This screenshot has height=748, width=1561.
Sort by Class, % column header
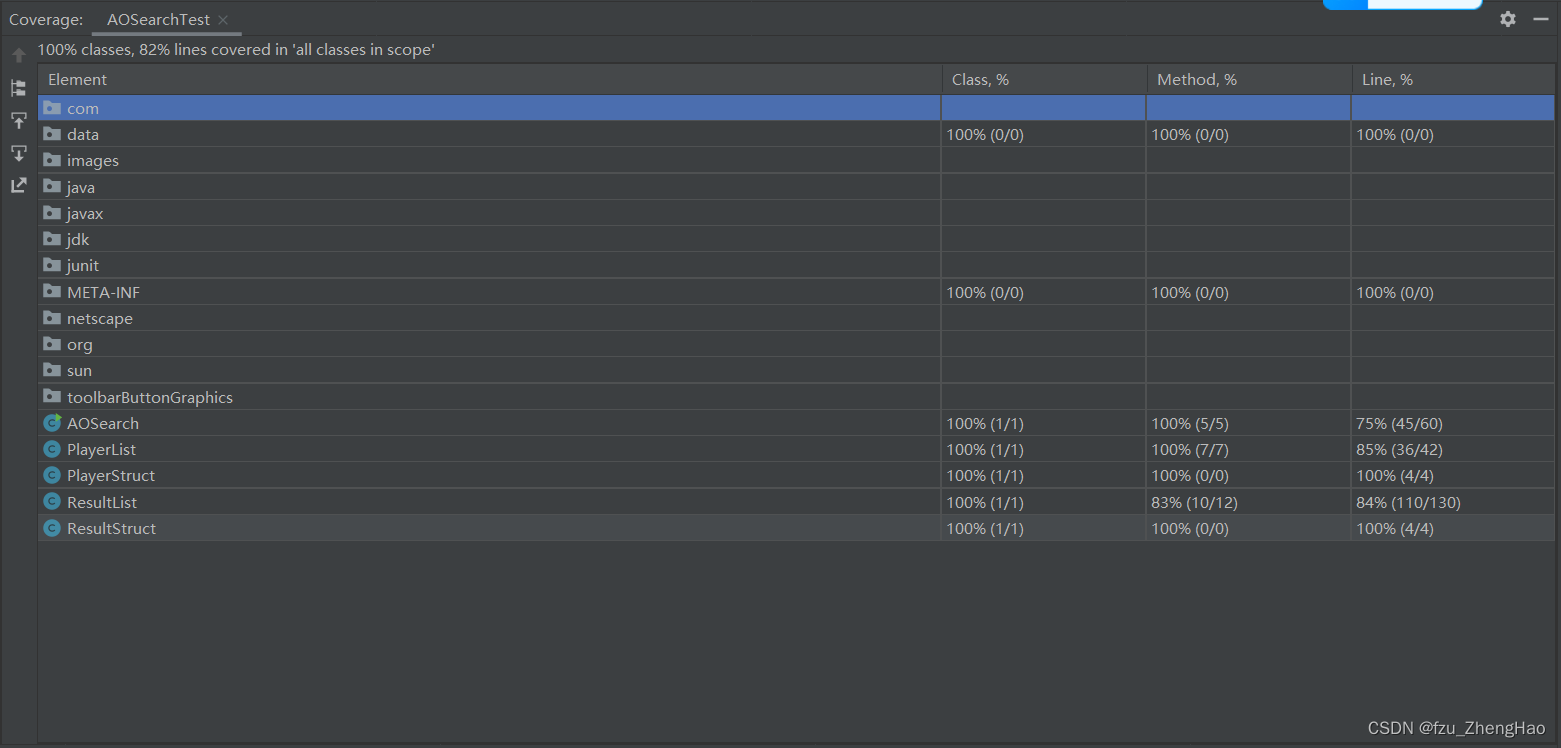1043,80
